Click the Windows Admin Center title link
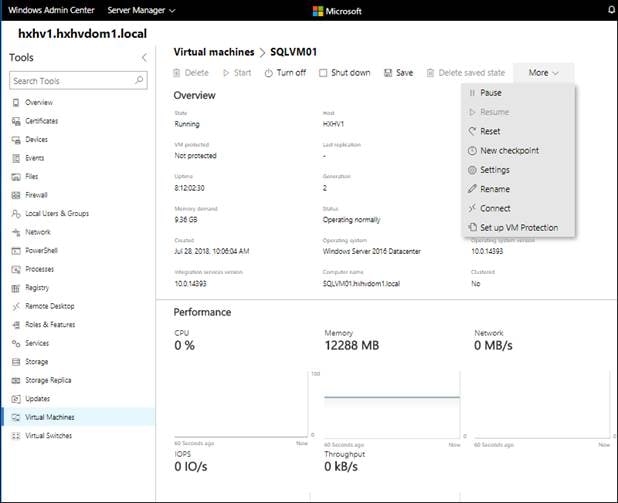This screenshot has width=618, height=503. coord(51,10)
